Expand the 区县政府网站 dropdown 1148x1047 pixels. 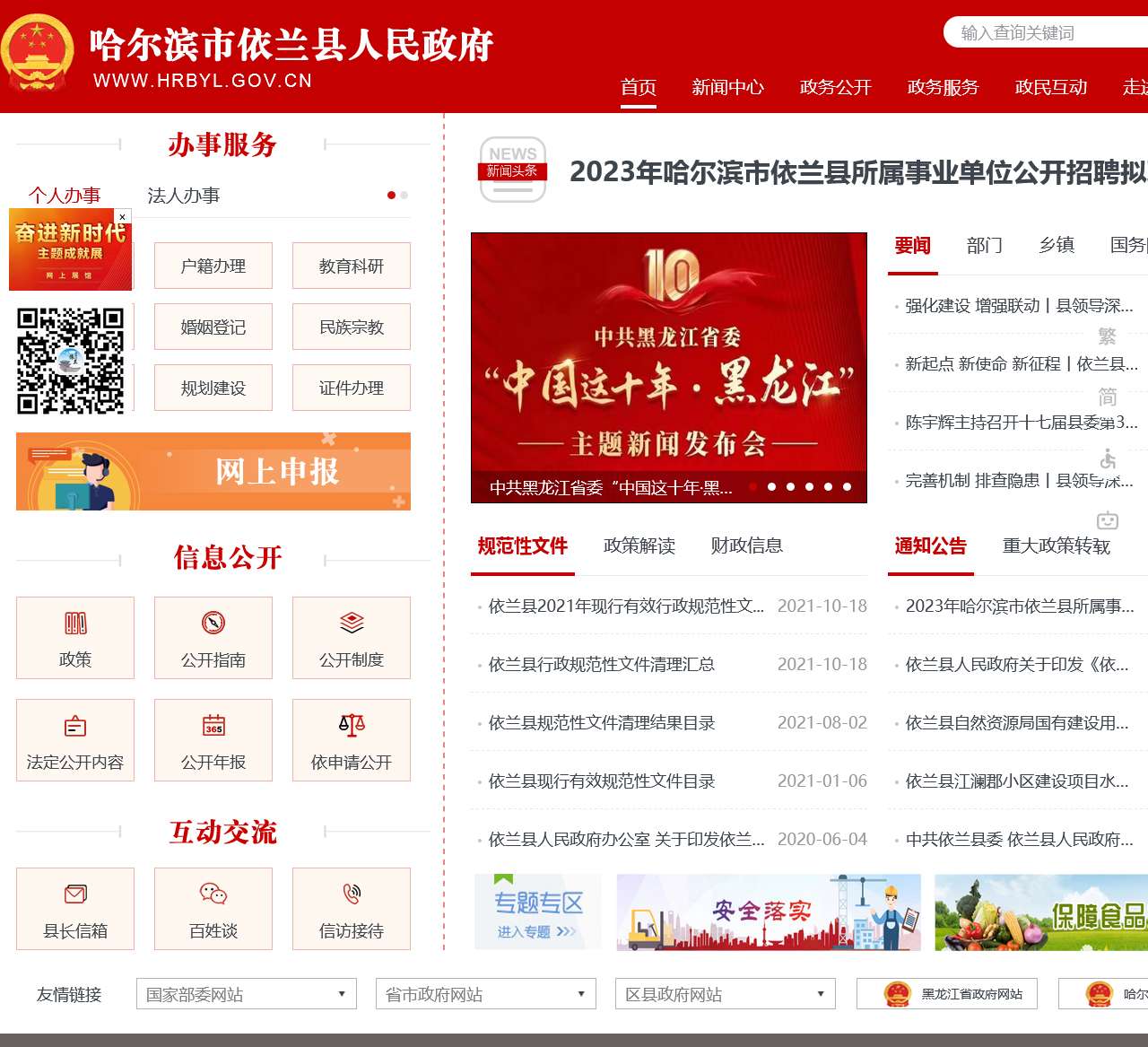[723, 993]
